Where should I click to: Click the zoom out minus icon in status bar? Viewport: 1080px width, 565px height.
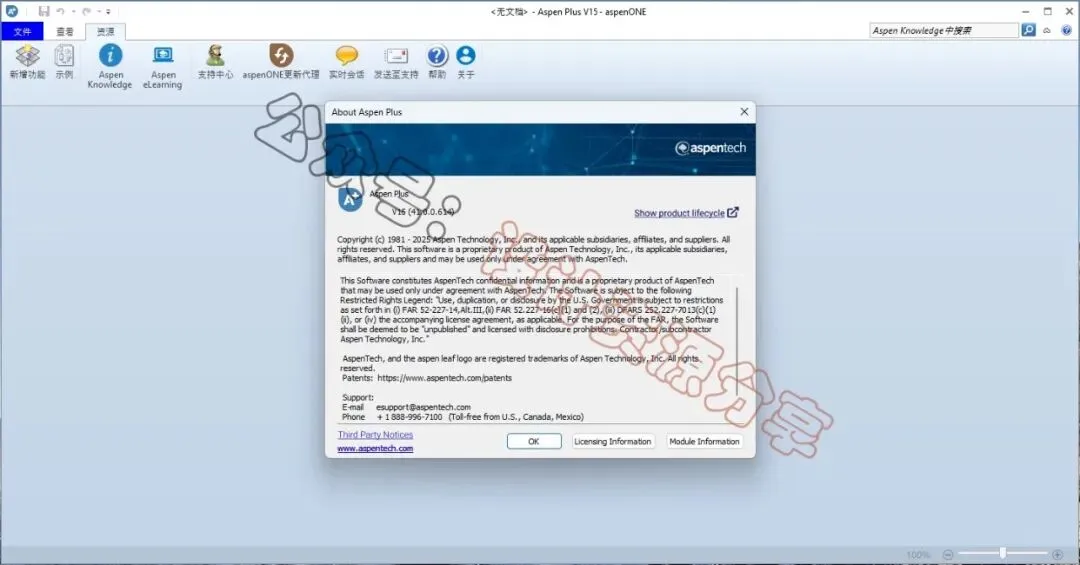click(x=948, y=554)
